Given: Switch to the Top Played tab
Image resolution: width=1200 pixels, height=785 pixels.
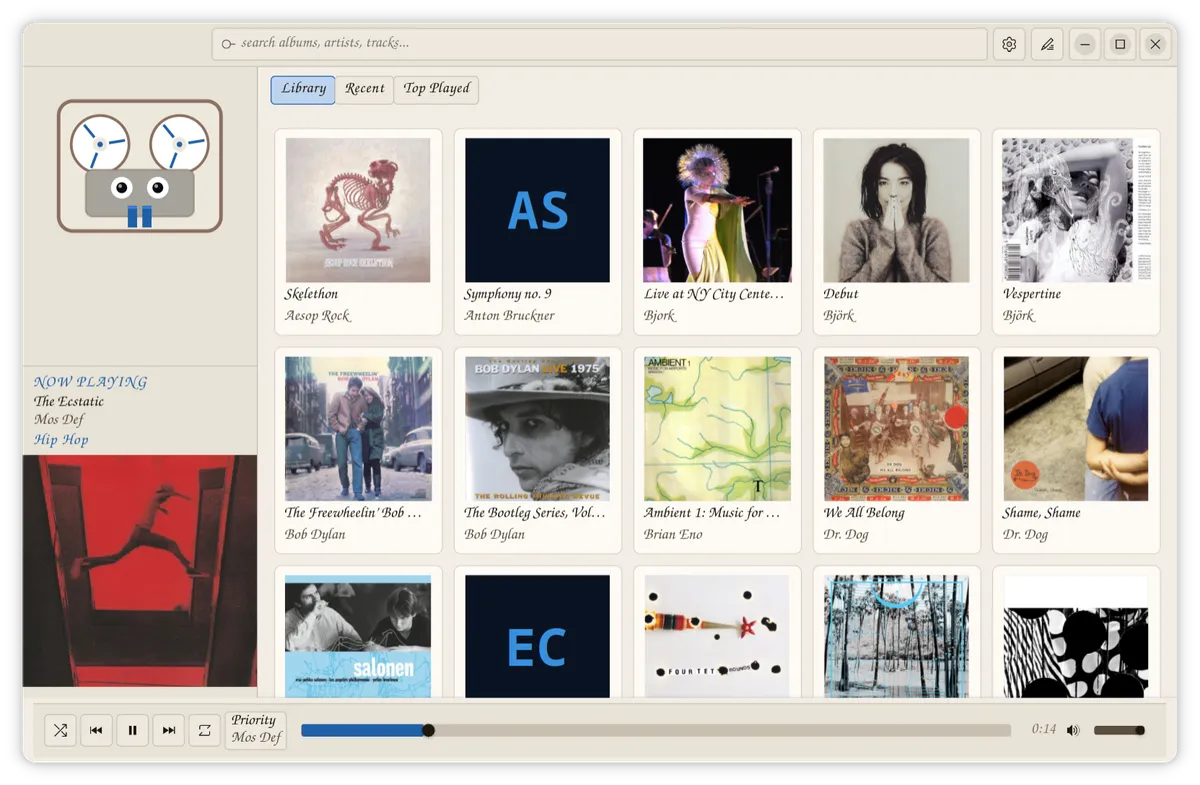Looking at the screenshot, I should click(436, 89).
